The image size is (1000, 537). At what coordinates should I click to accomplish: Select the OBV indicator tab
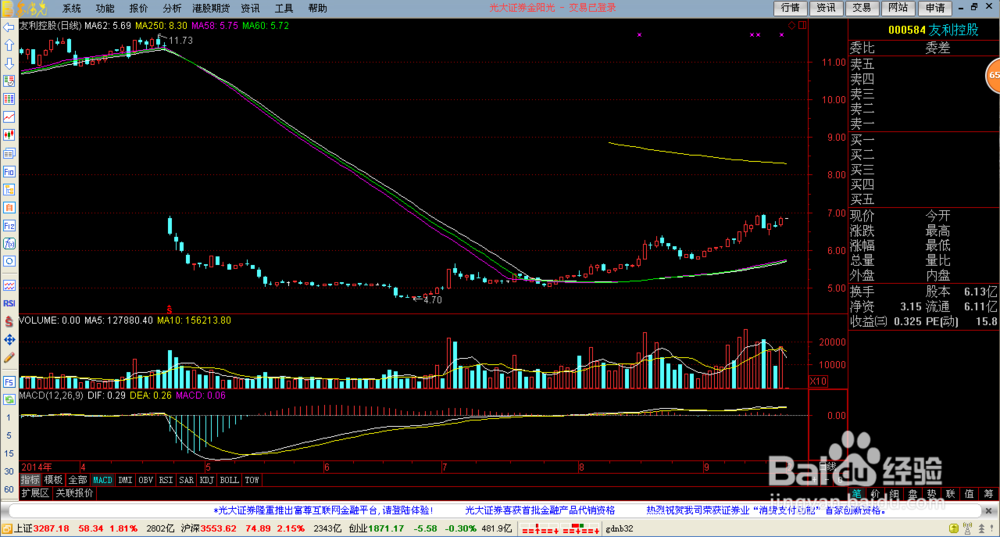145,480
